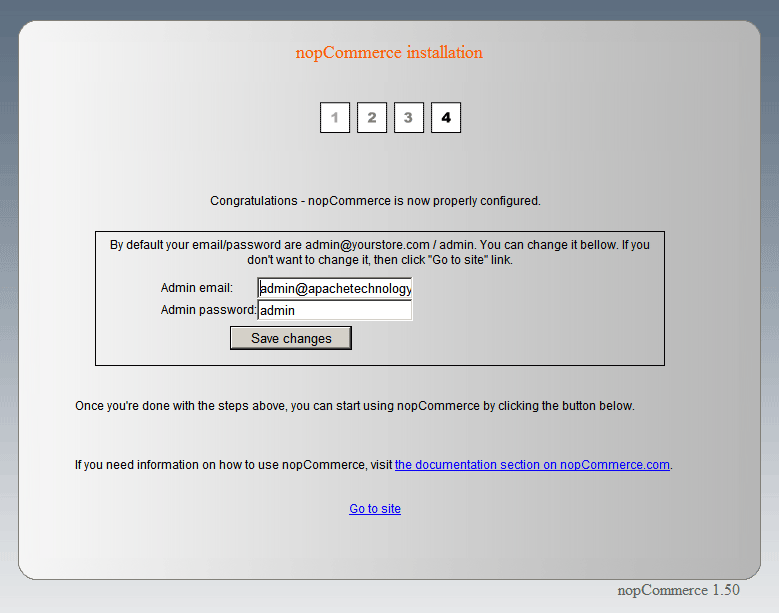Click the Admin password label
Screen dimensions: 779x613
208,310
